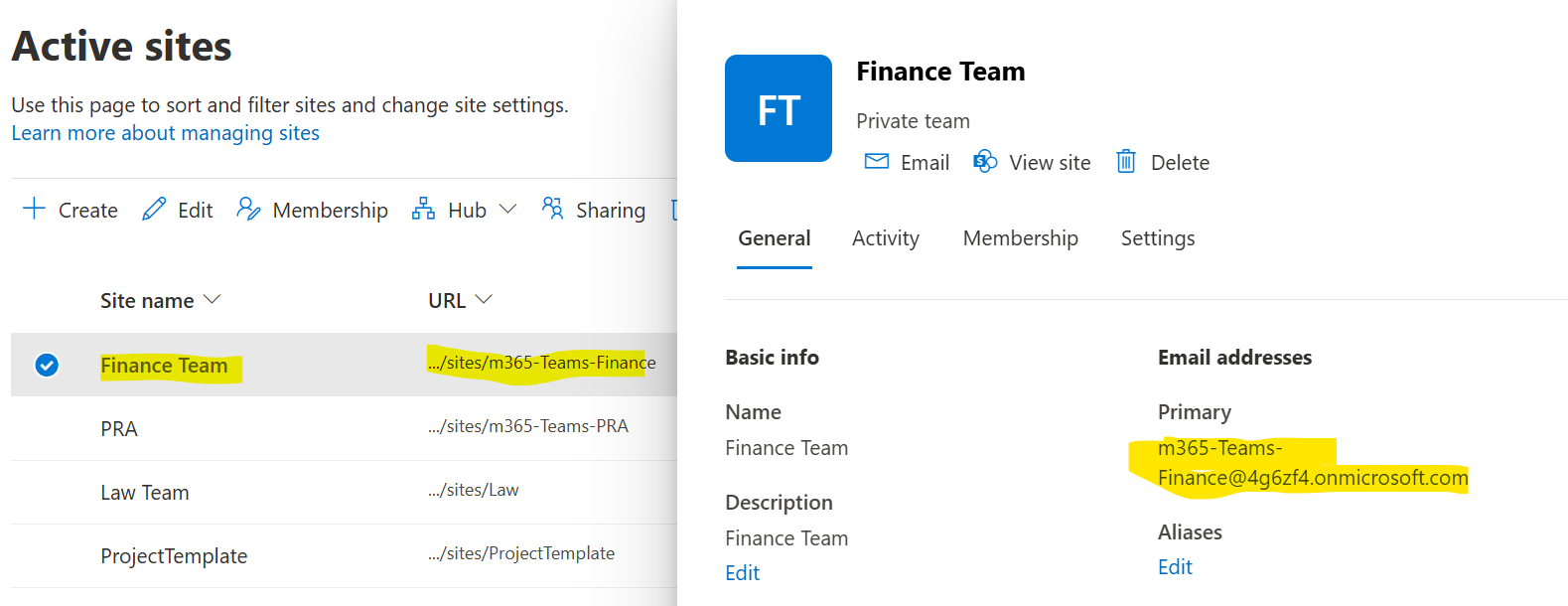Click the Email envelope icon
1568x606 pixels.
coord(877,162)
